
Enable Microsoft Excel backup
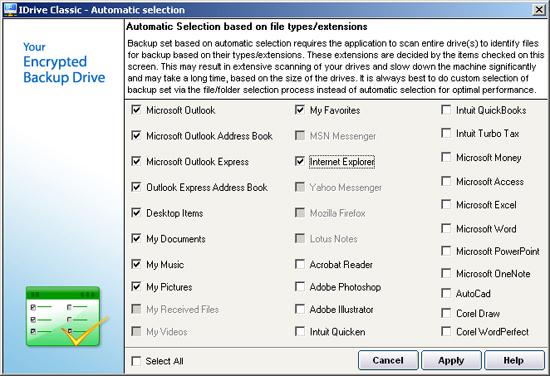pos(446,204)
